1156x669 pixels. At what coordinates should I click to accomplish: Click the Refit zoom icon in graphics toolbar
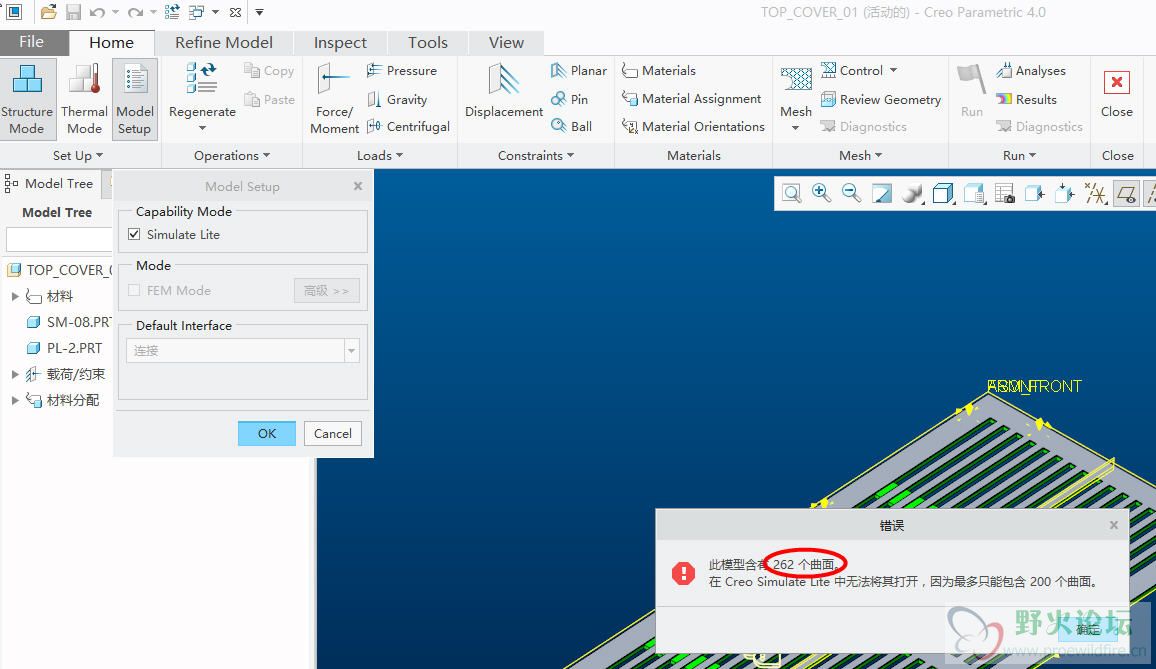(x=791, y=193)
